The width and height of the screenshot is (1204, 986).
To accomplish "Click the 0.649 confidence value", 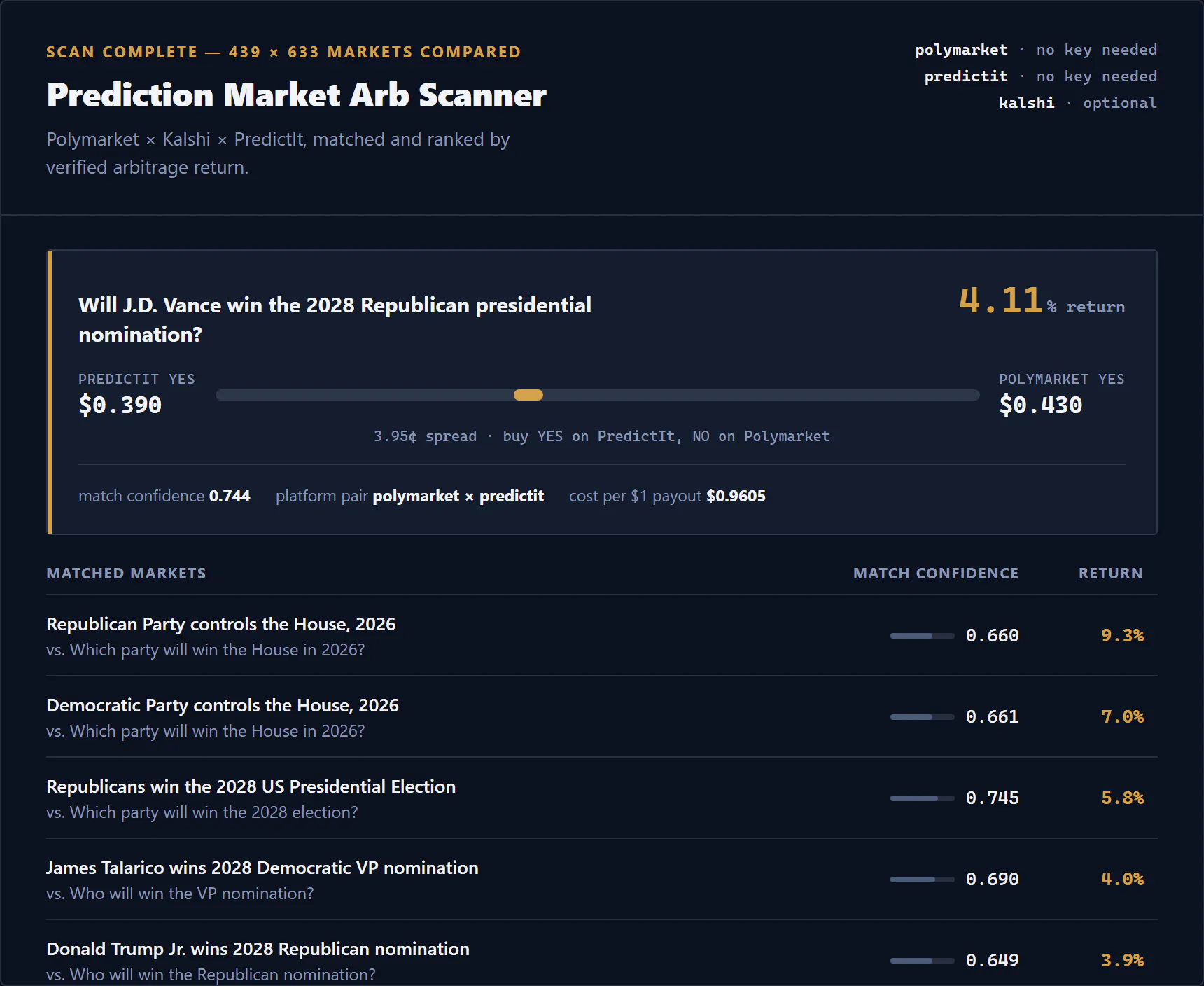I will coord(993,961).
